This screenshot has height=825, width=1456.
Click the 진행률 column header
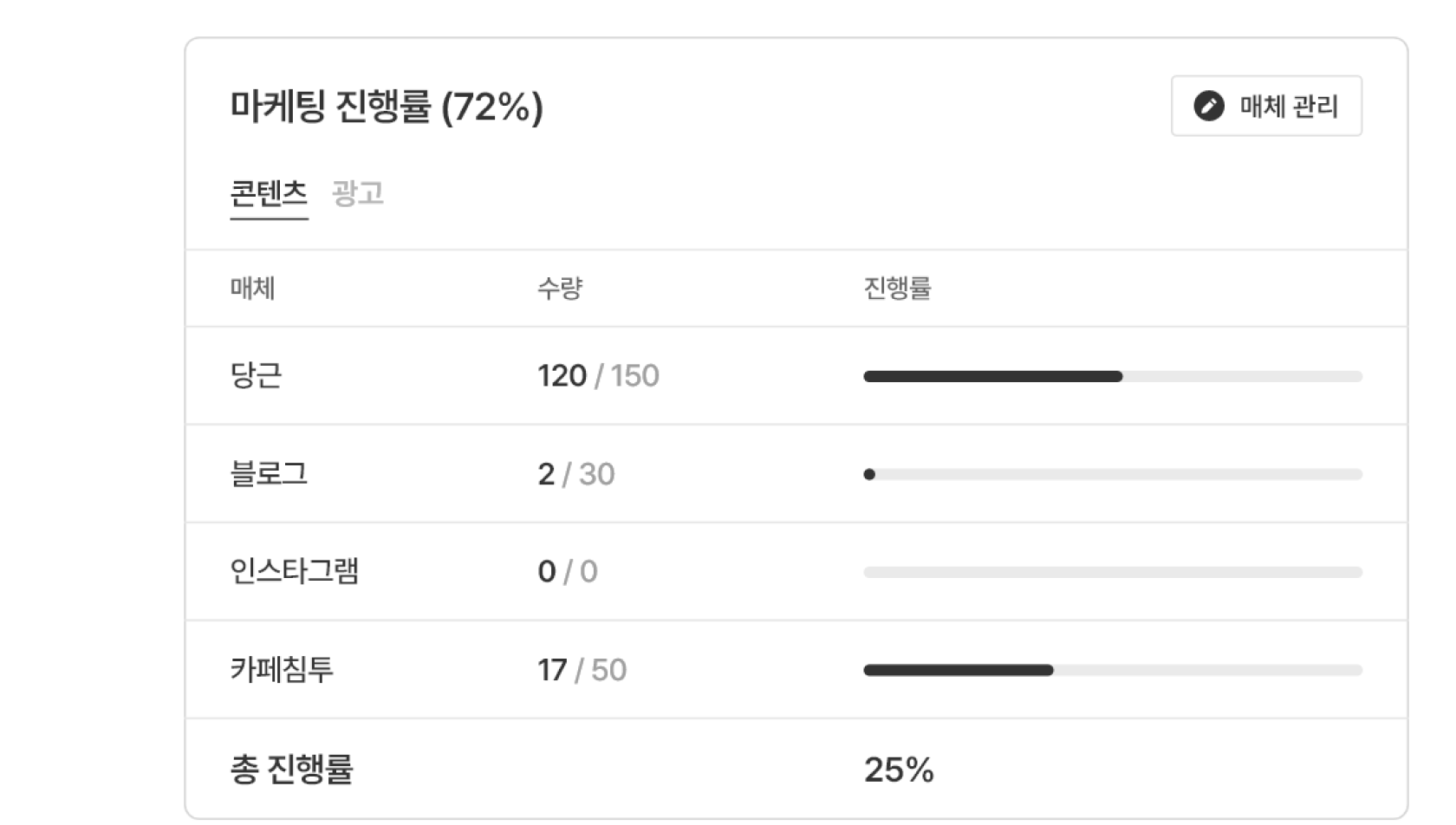point(897,289)
